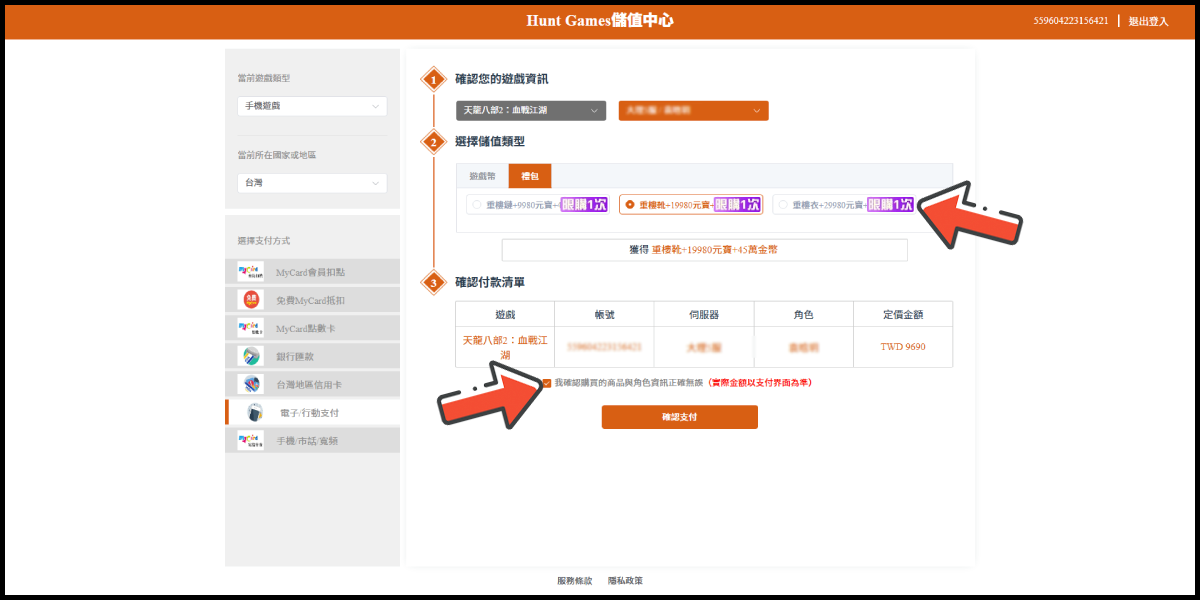Switch to the 遊戲幣 tab
This screenshot has height=600, width=1200.
click(x=482, y=176)
